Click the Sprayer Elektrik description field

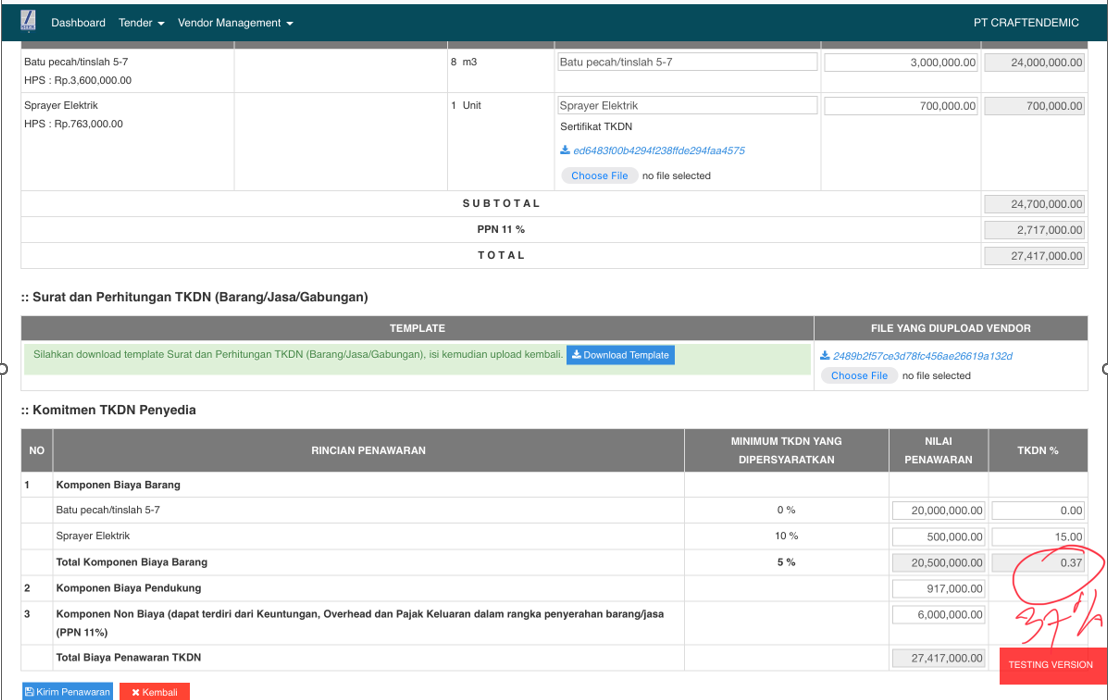(687, 106)
